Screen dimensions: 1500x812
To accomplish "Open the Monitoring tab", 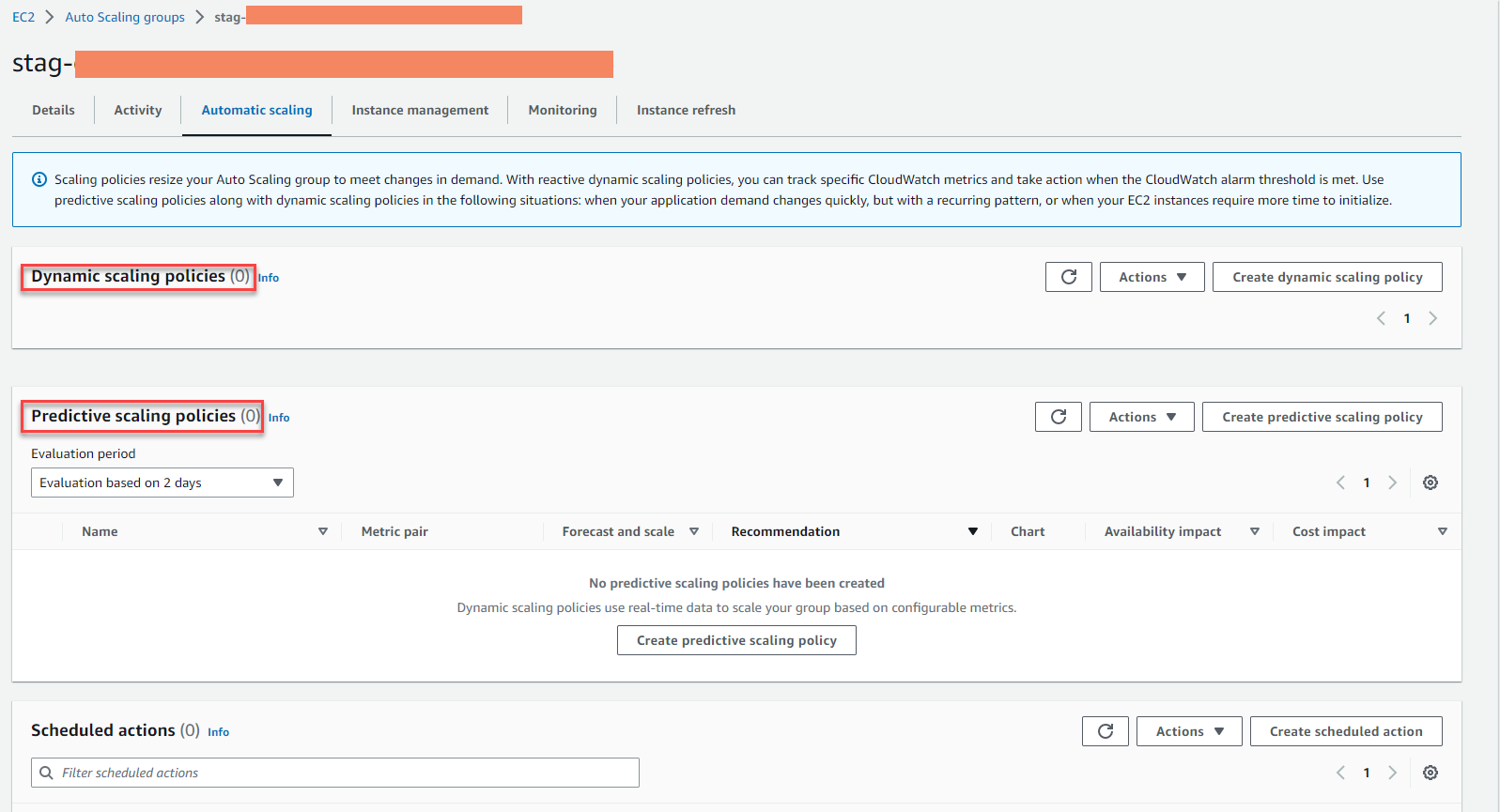I will (x=563, y=110).
